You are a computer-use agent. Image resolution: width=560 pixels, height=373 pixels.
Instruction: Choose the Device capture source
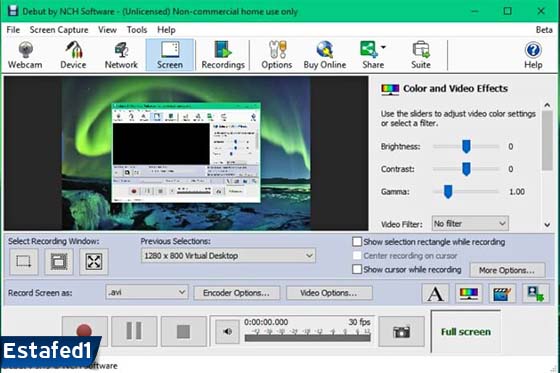coord(73,55)
